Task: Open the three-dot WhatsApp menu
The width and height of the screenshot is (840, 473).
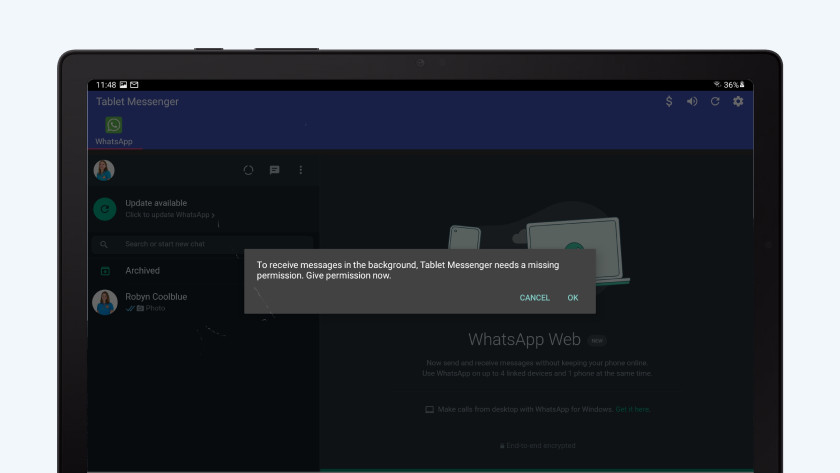Action: [300, 170]
